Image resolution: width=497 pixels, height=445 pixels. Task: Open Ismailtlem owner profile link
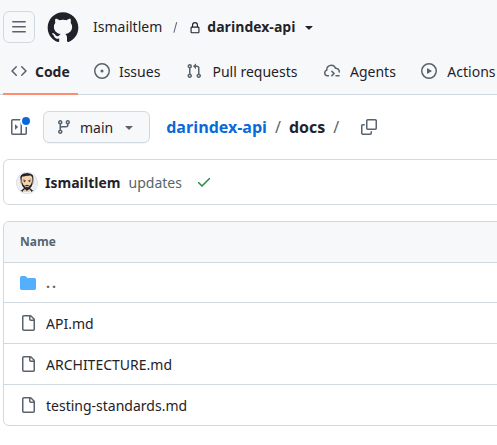pyautogui.click(x=127, y=27)
